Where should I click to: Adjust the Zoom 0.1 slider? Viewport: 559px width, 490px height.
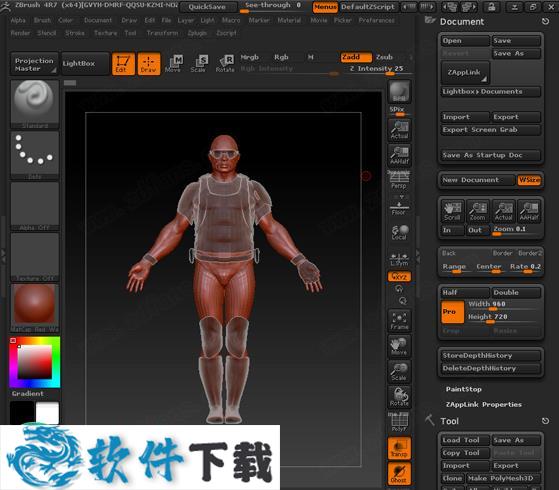(x=516, y=230)
